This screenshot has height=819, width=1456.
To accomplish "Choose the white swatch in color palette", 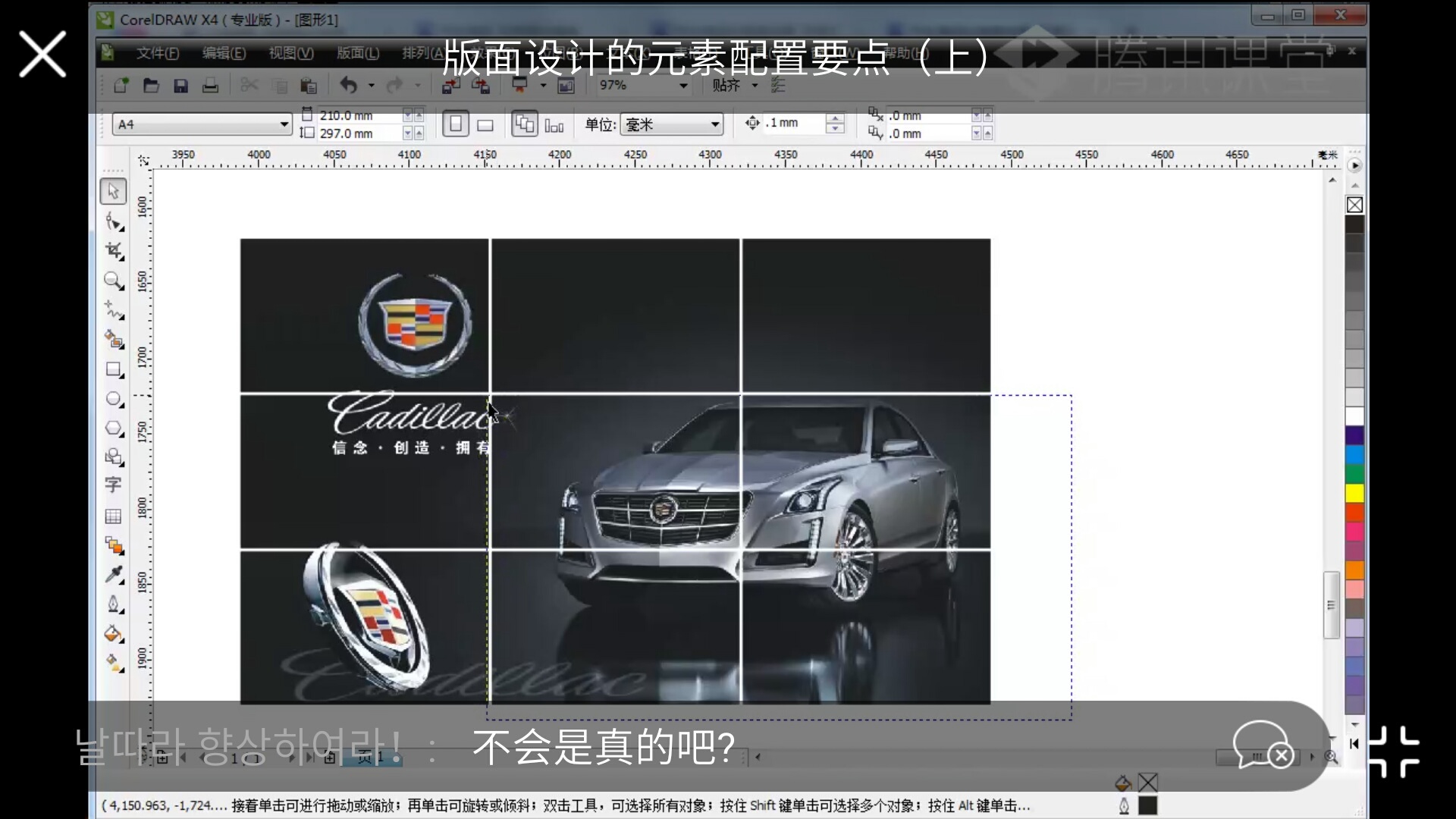I will 1354,416.
